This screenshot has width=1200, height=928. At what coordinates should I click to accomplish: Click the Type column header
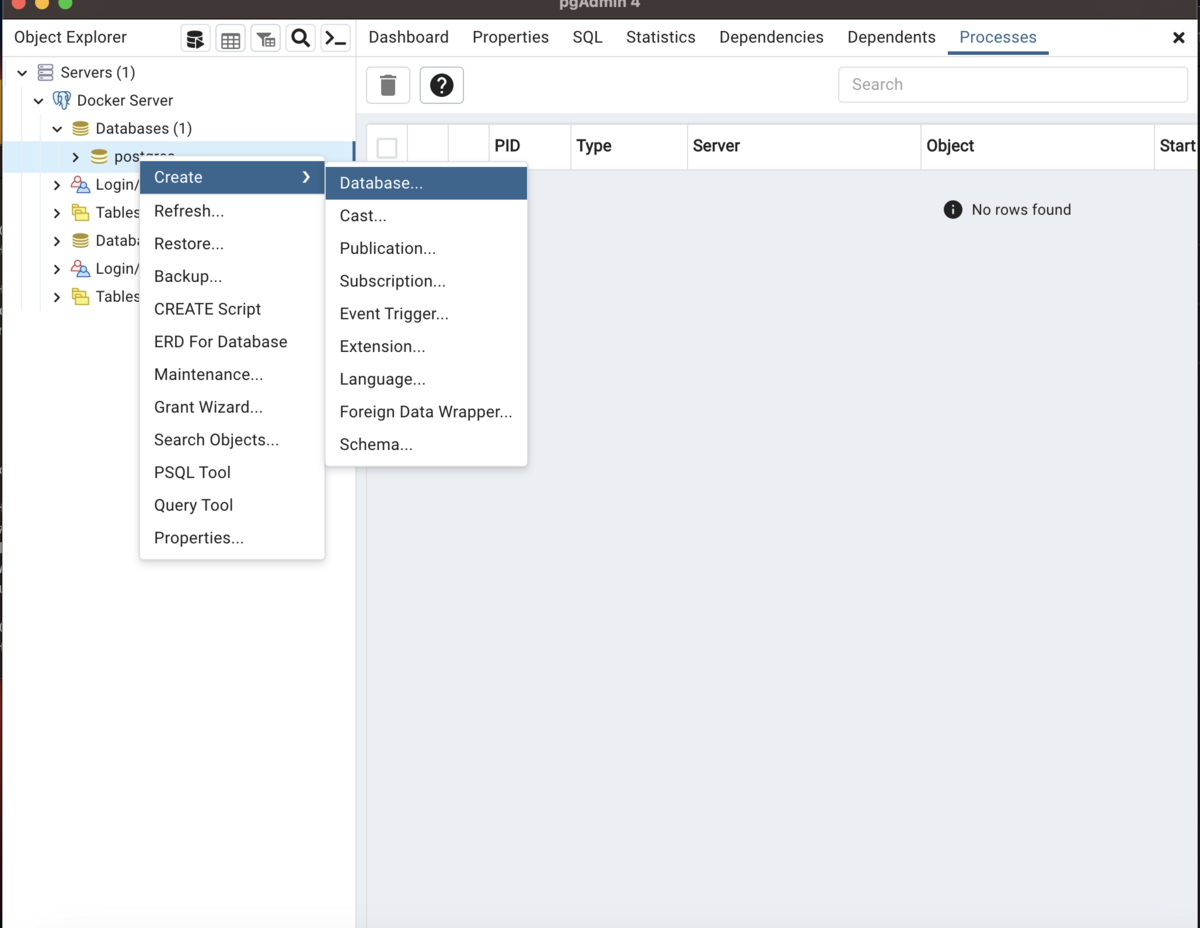[628, 146]
